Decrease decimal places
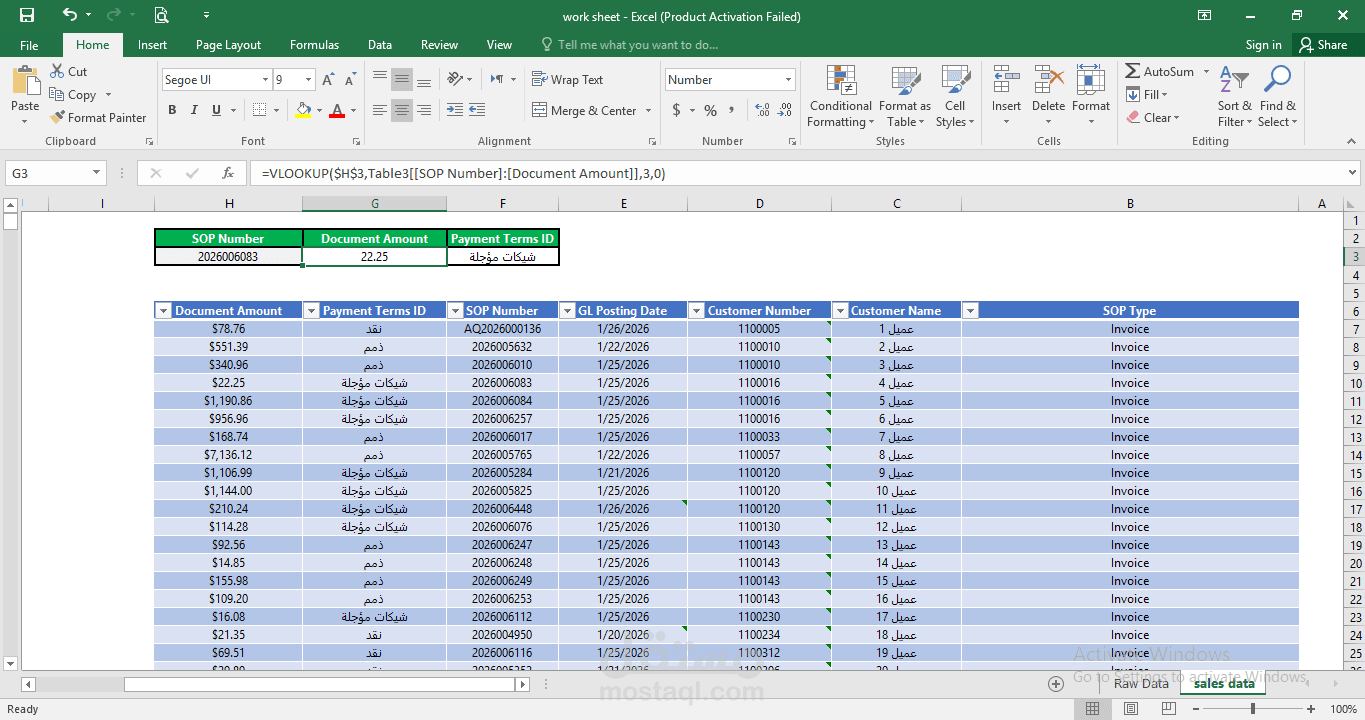 (784, 110)
